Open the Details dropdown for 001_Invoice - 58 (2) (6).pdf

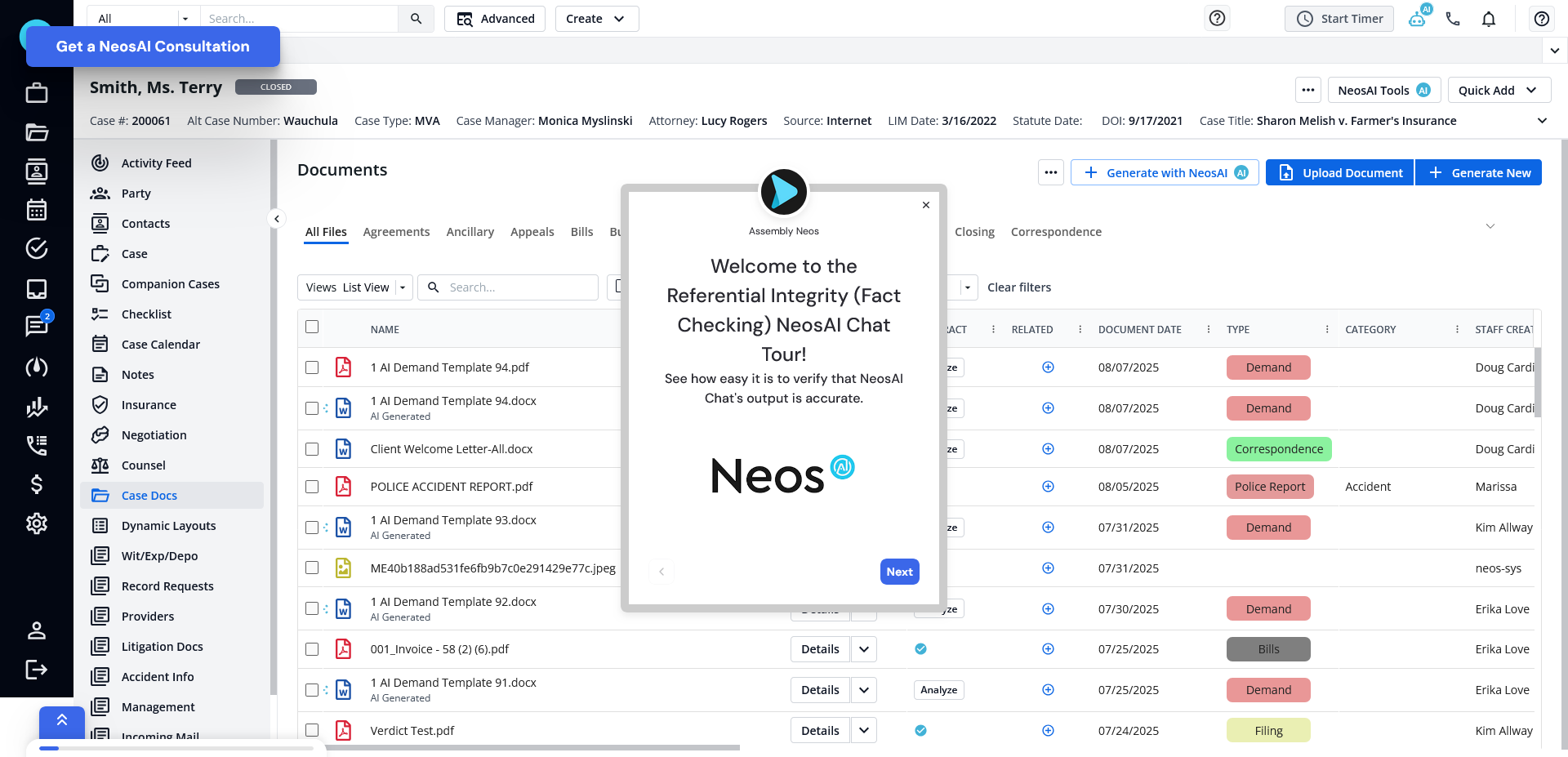(x=863, y=648)
